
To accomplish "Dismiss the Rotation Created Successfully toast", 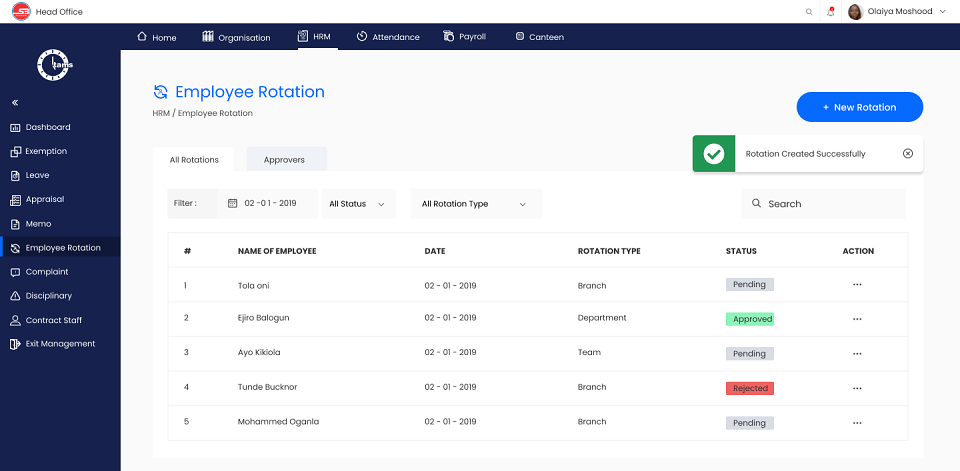I will pos(908,154).
